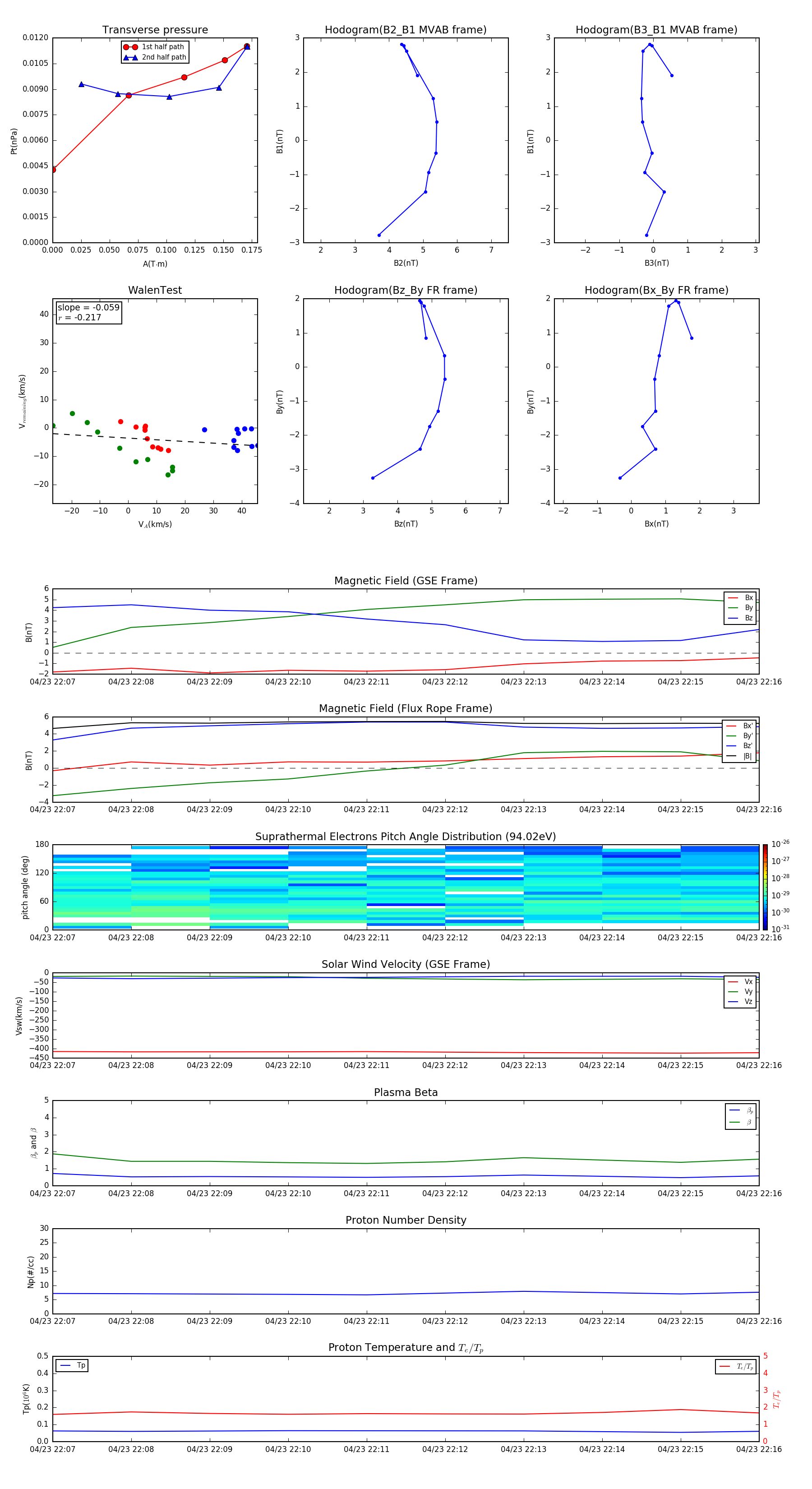Click the 'By' entry in GSE legend
This screenshot has width=812, height=1489.
(x=740, y=607)
